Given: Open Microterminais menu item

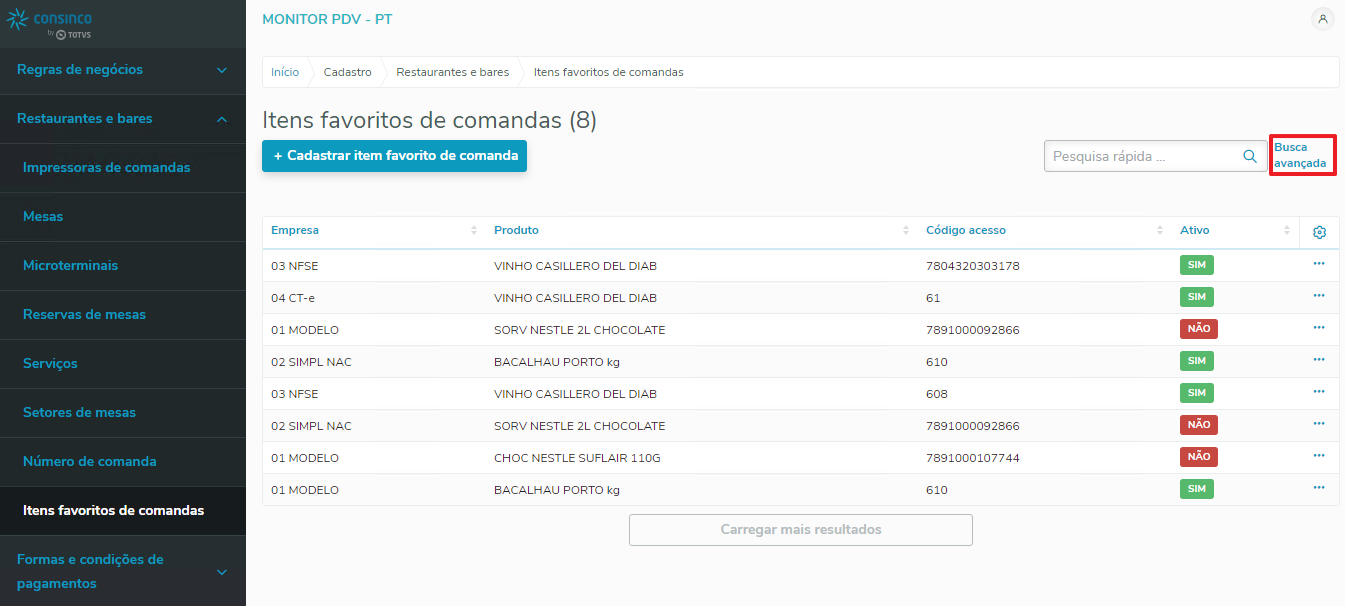Looking at the screenshot, I should 123,266.
